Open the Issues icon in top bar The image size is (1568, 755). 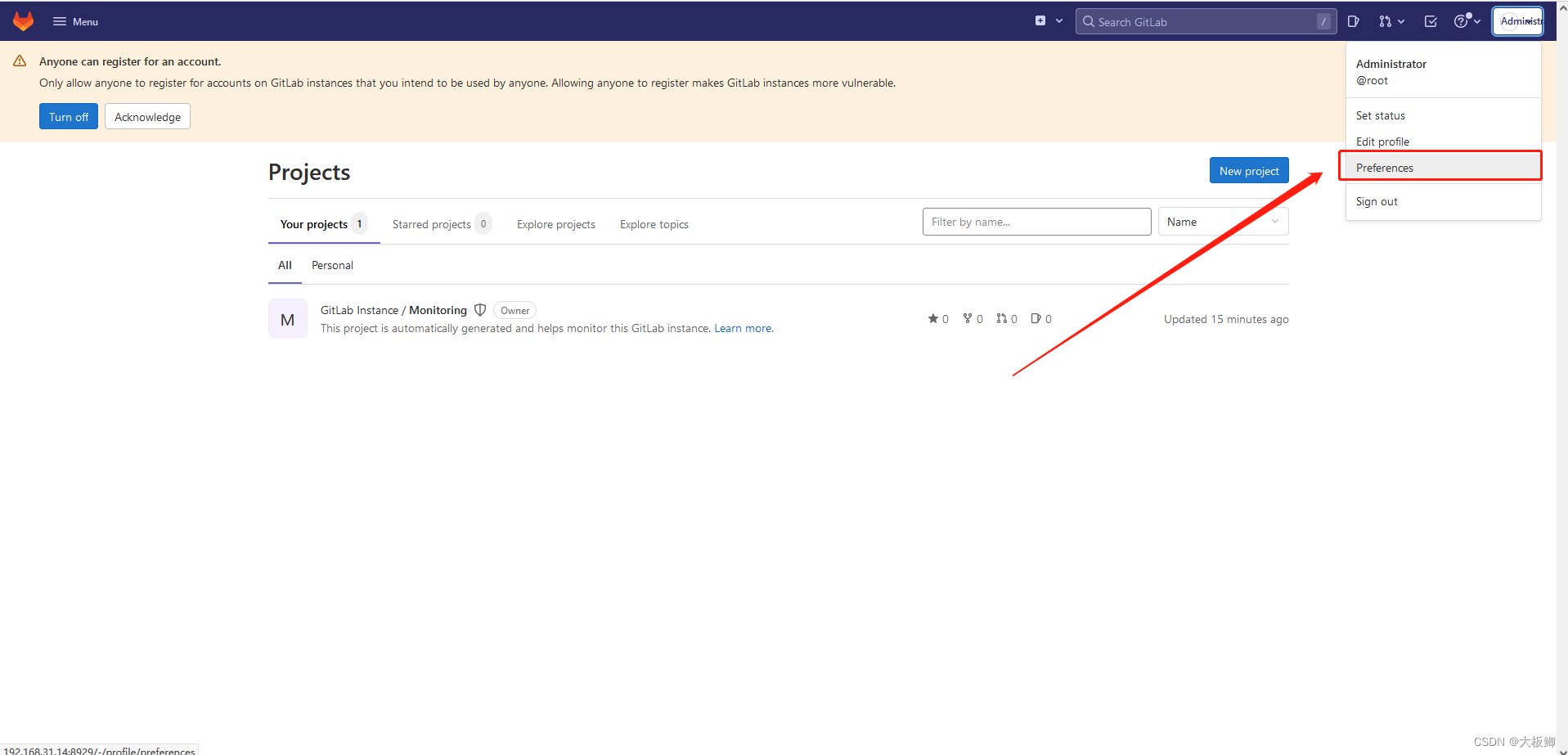coord(1354,21)
